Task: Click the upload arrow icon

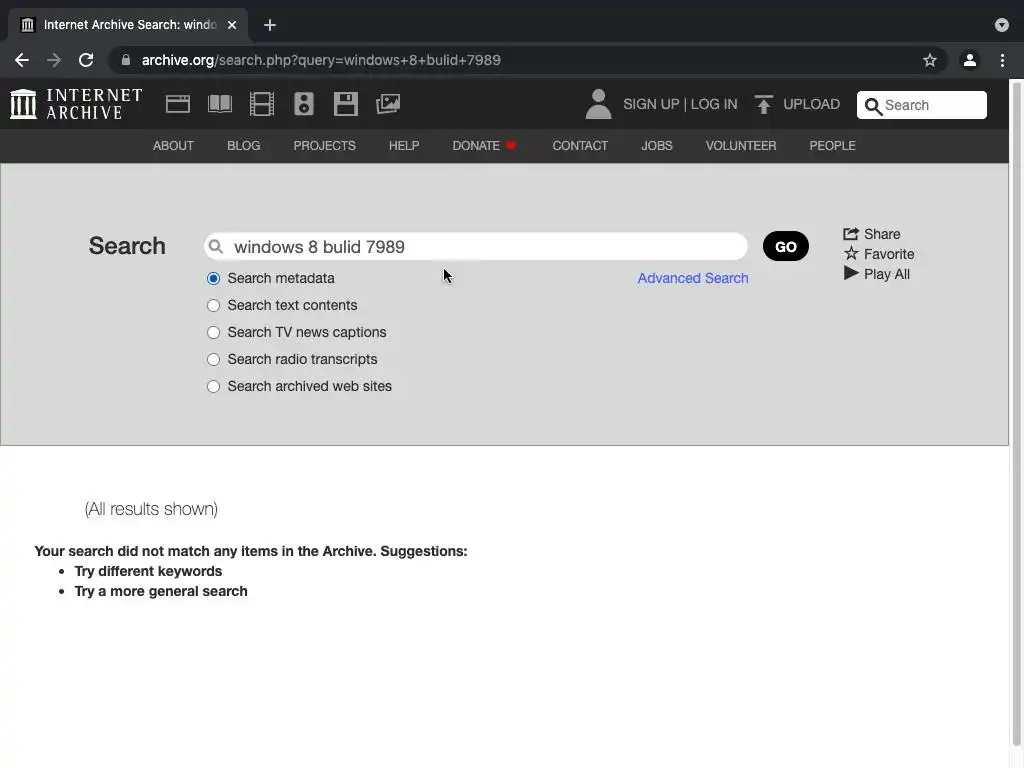Action: (x=763, y=104)
